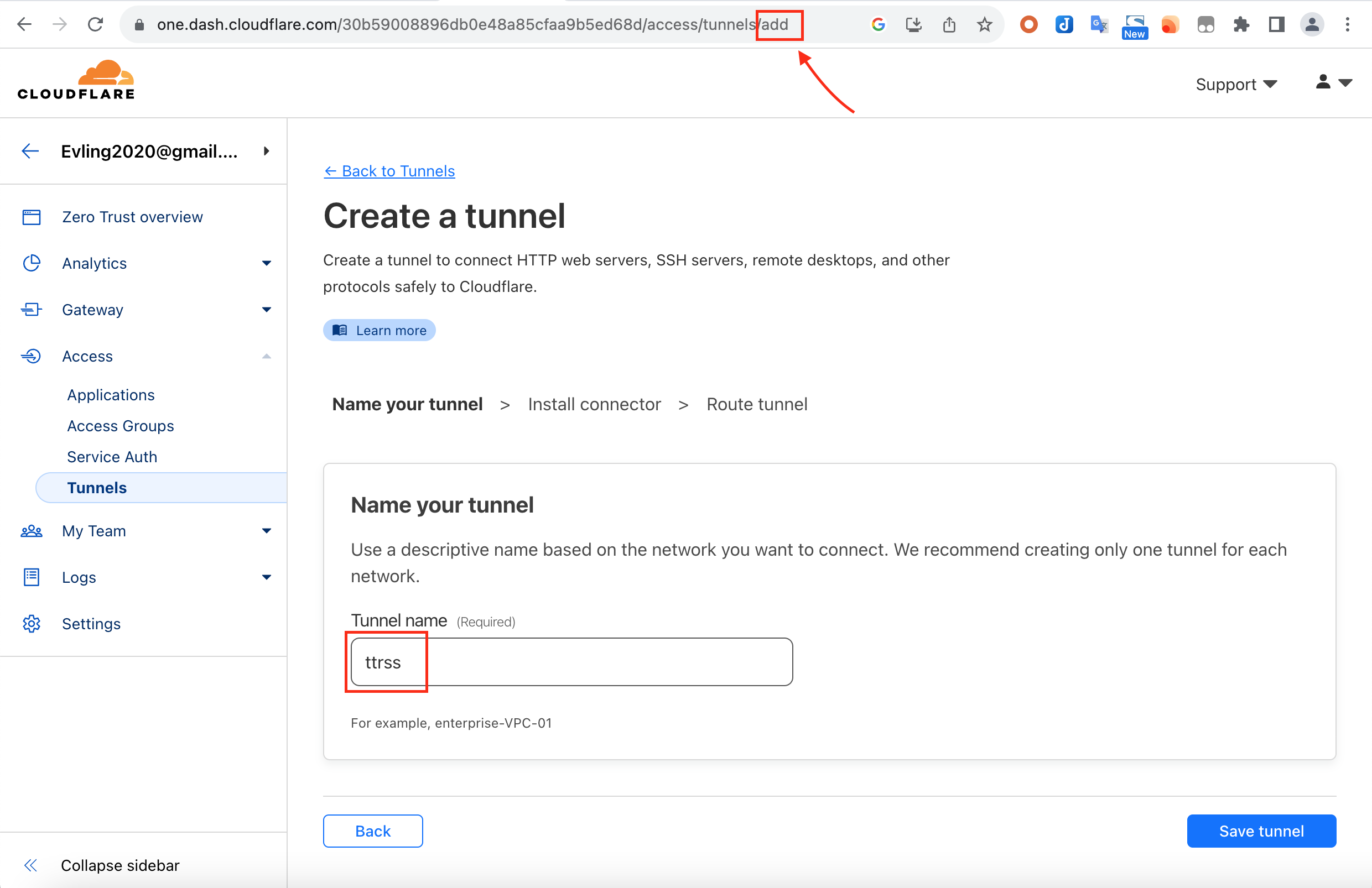This screenshot has width=1372, height=888.
Task: Open the orange-red extension icon
Action: coord(1170,25)
